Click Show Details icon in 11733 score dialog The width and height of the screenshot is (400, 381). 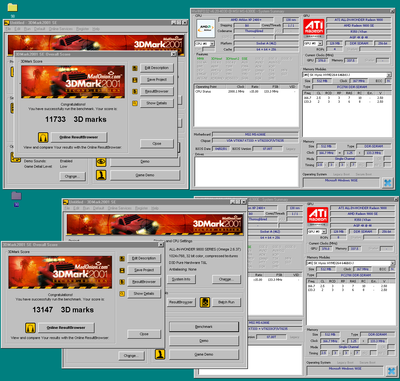click(135, 103)
